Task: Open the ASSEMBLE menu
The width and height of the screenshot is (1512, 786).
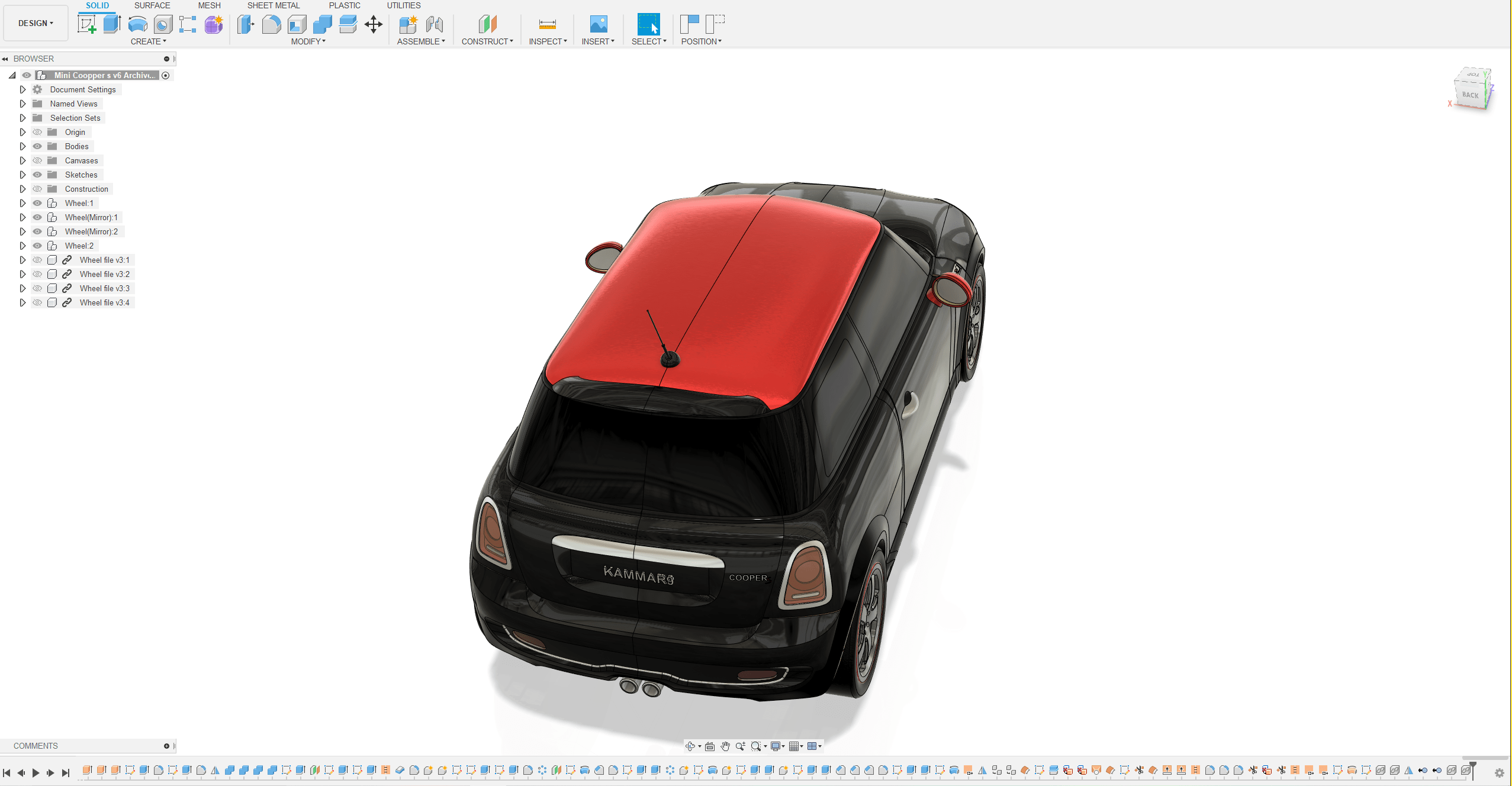Action: pyautogui.click(x=421, y=41)
